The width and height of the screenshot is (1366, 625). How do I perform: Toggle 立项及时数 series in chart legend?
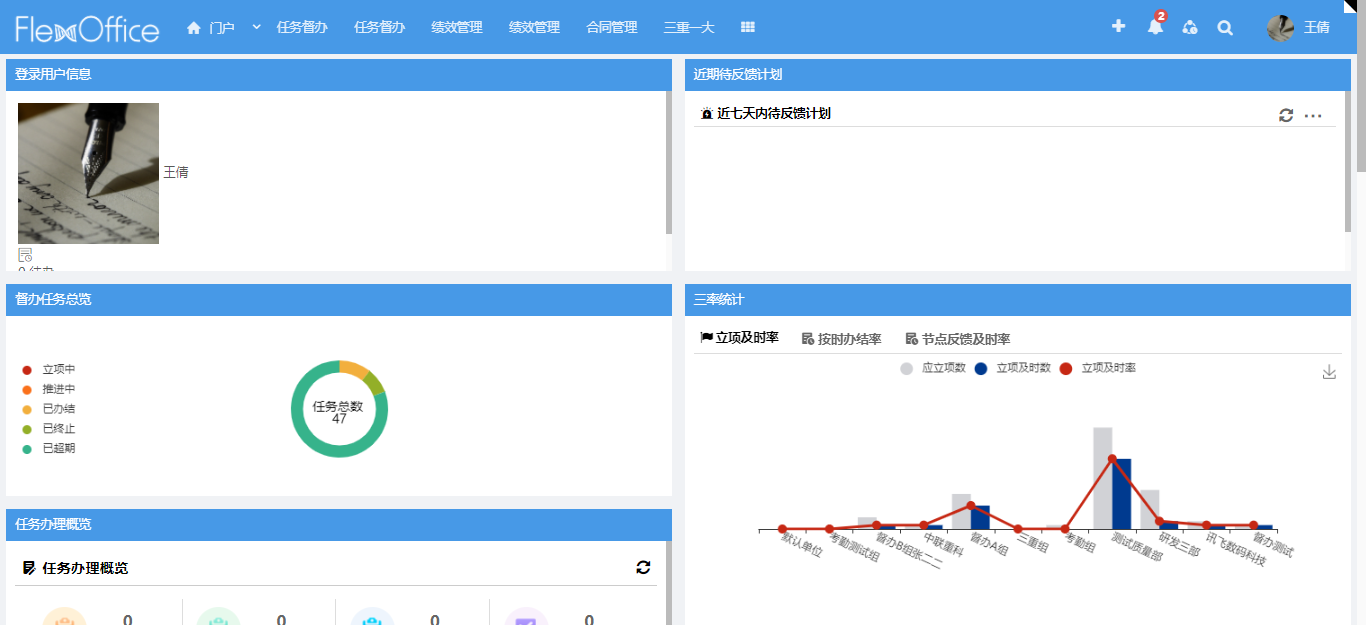(1012, 368)
